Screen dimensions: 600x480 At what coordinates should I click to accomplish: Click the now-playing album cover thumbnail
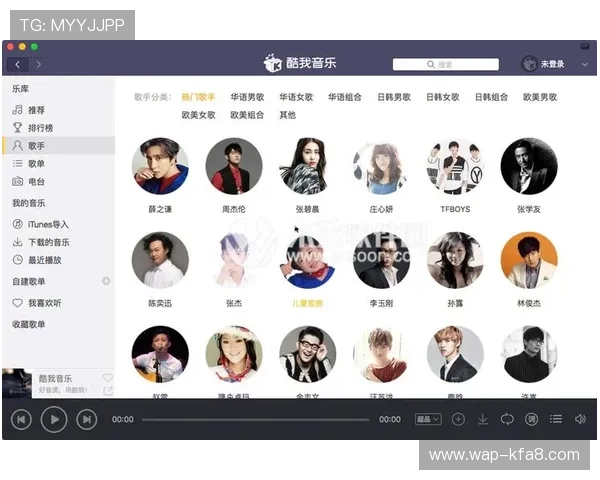click(17, 383)
